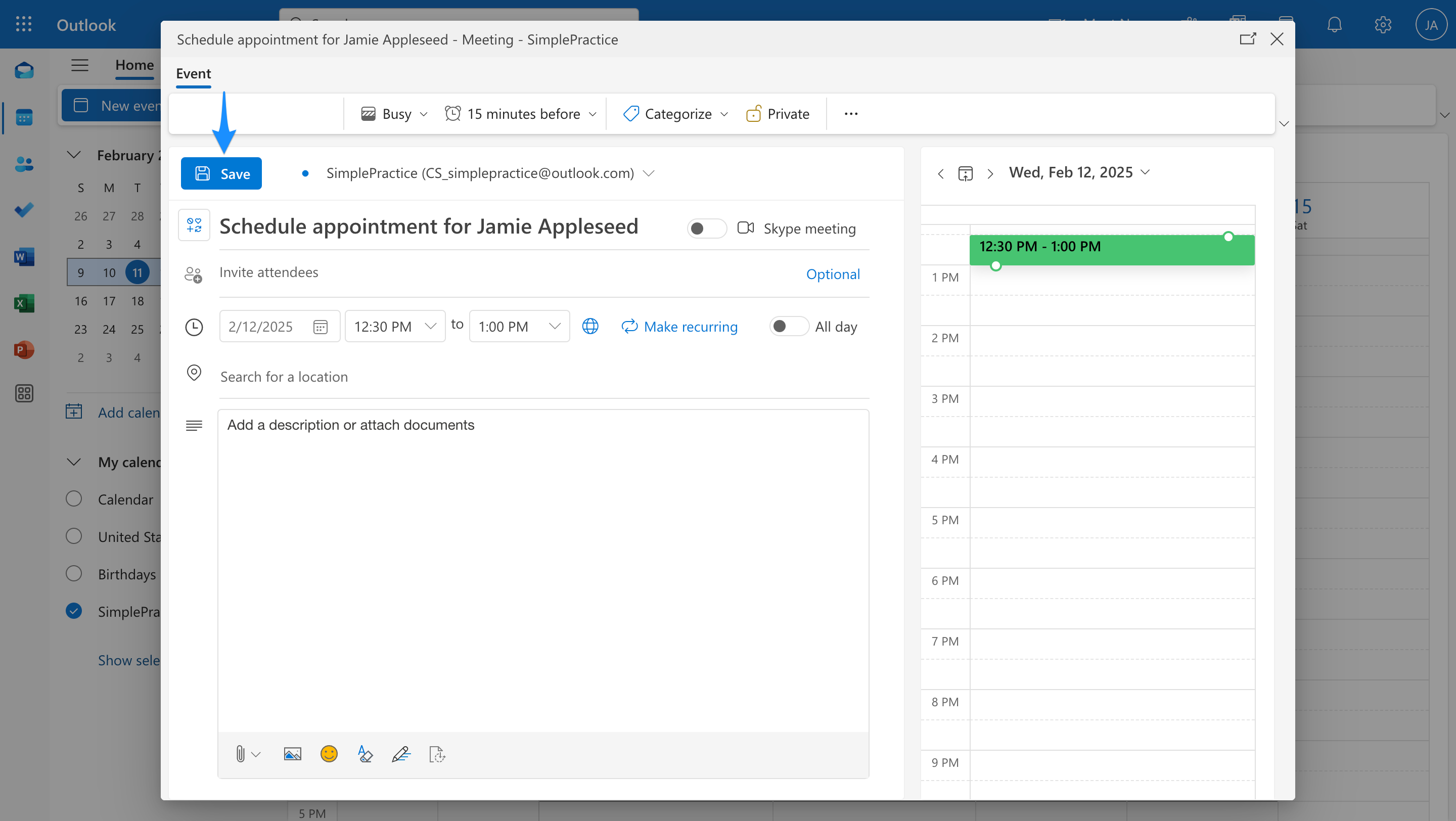The image size is (1456, 821).
Task: Toggle All day switch
Action: [789, 326]
